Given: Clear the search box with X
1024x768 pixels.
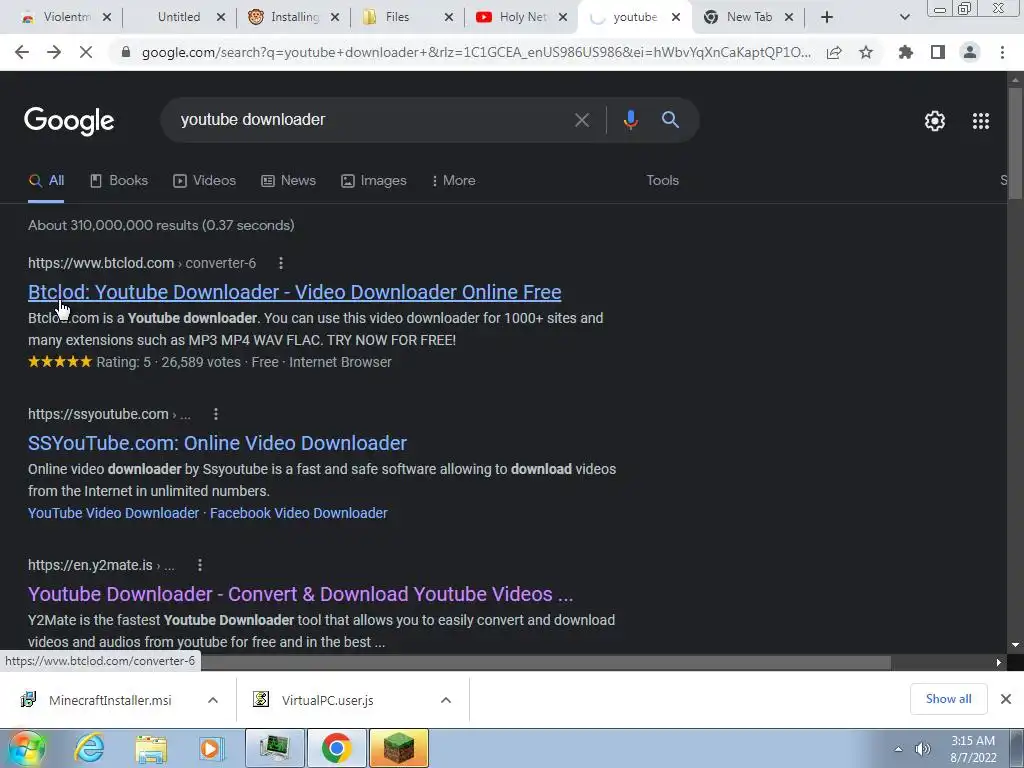Looking at the screenshot, I should click(581, 120).
